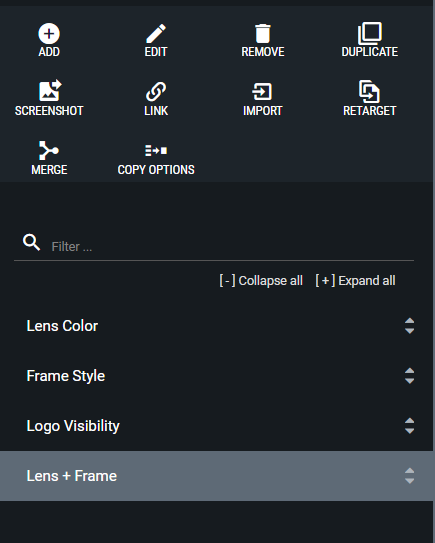Image resolution: width=435 pixels, height=543 pixels.
Task: Select the Edit pencil icon
Action: 156,34
